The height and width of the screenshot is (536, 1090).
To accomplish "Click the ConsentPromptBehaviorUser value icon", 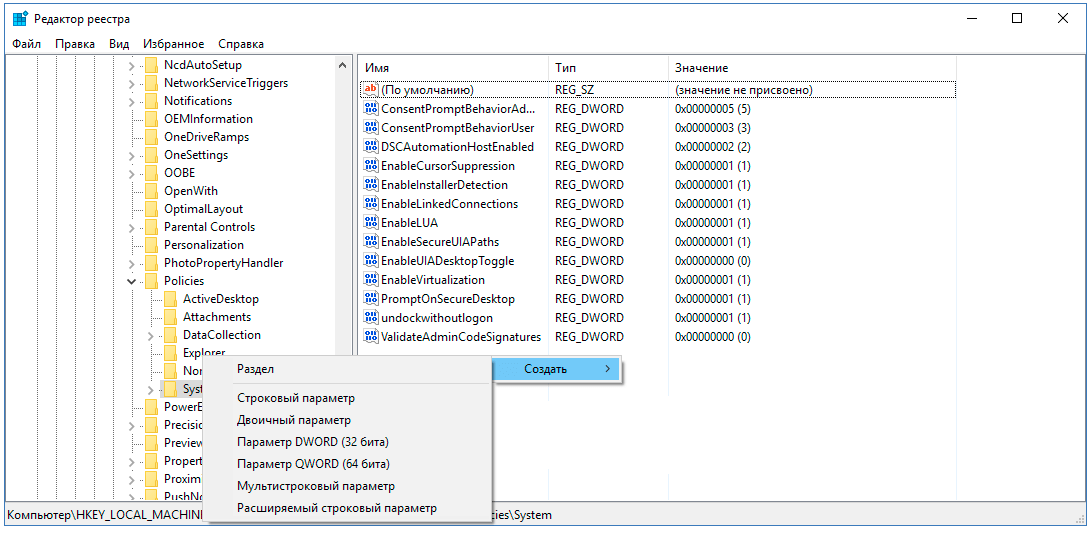I will 371,128.
